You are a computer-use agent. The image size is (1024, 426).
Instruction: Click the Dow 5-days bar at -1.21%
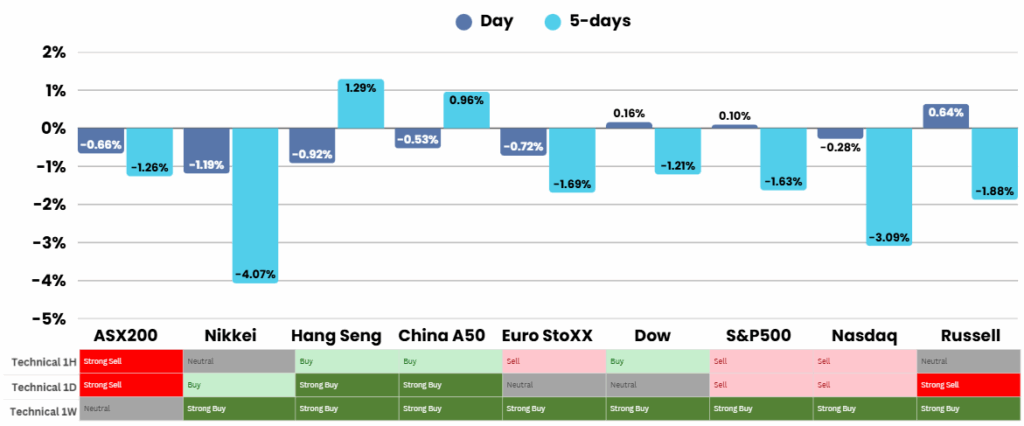(x=677, y=151)
